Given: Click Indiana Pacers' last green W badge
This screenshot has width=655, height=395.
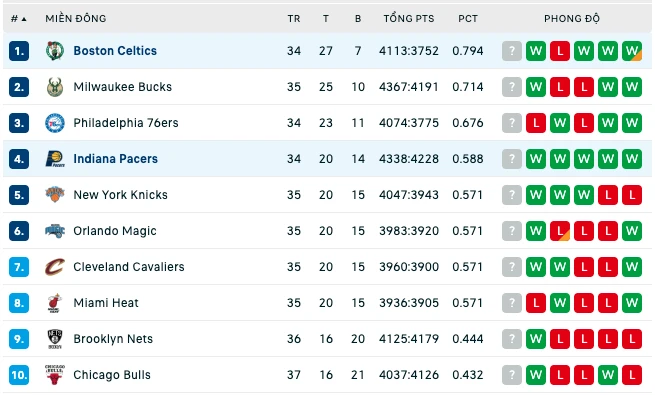Looking at the screenshot, I should 632,159.
